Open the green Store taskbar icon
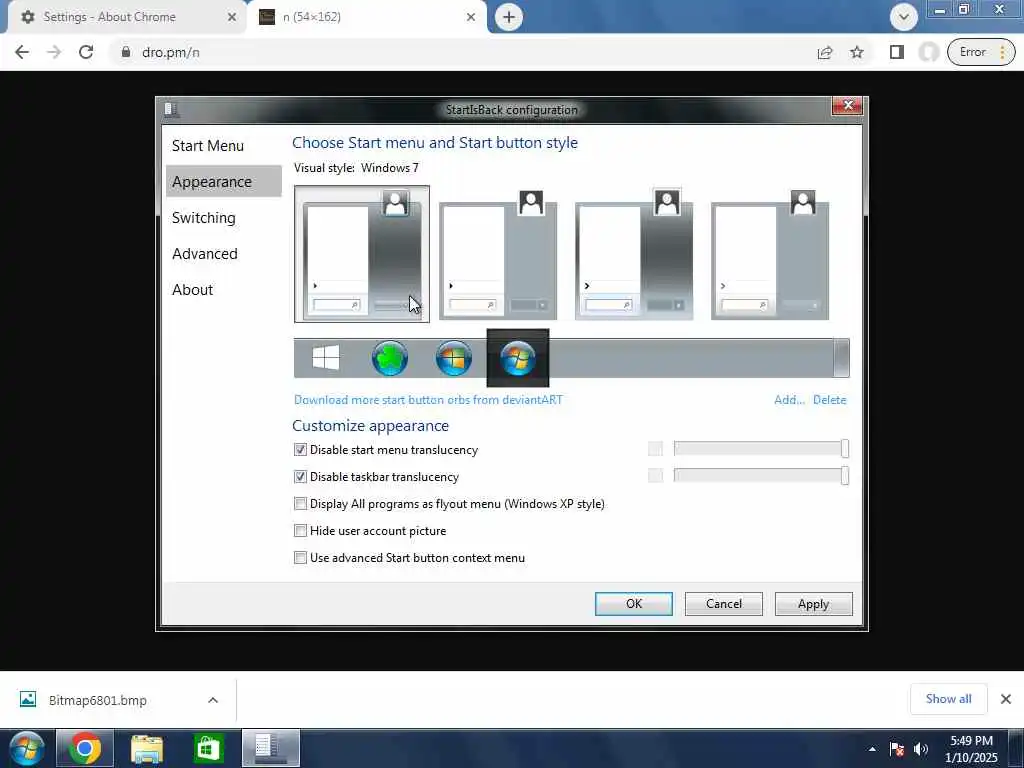 click(x=208, y=748)
